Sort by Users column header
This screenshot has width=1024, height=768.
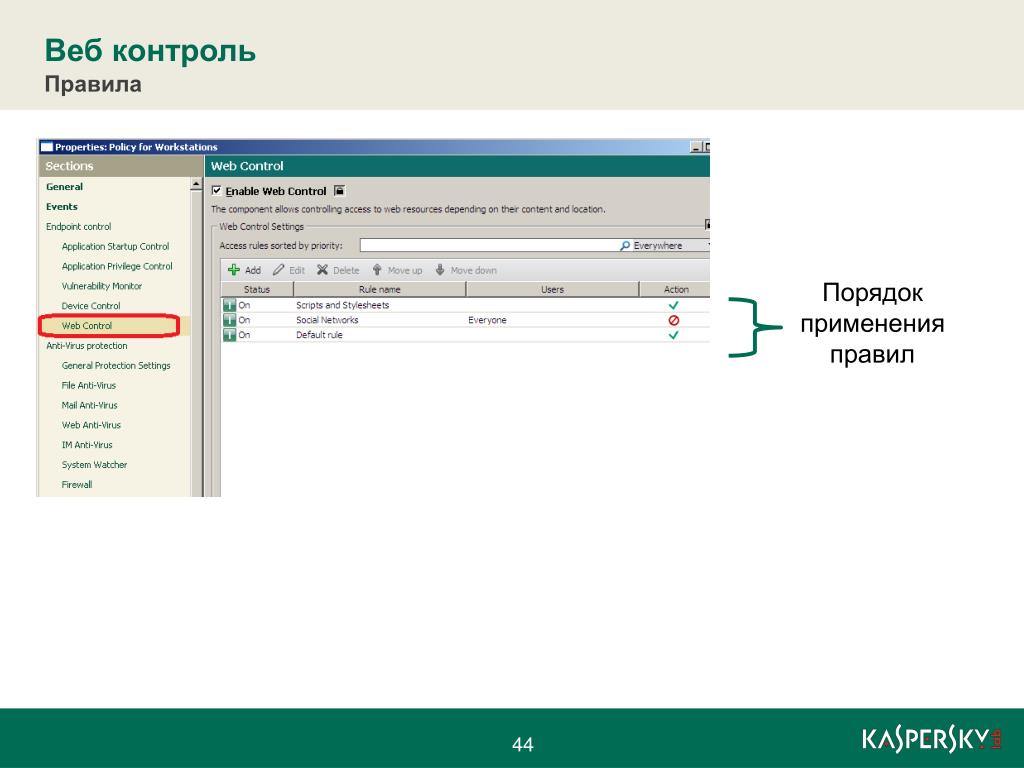pyautogui.click(x=552, y=289)
